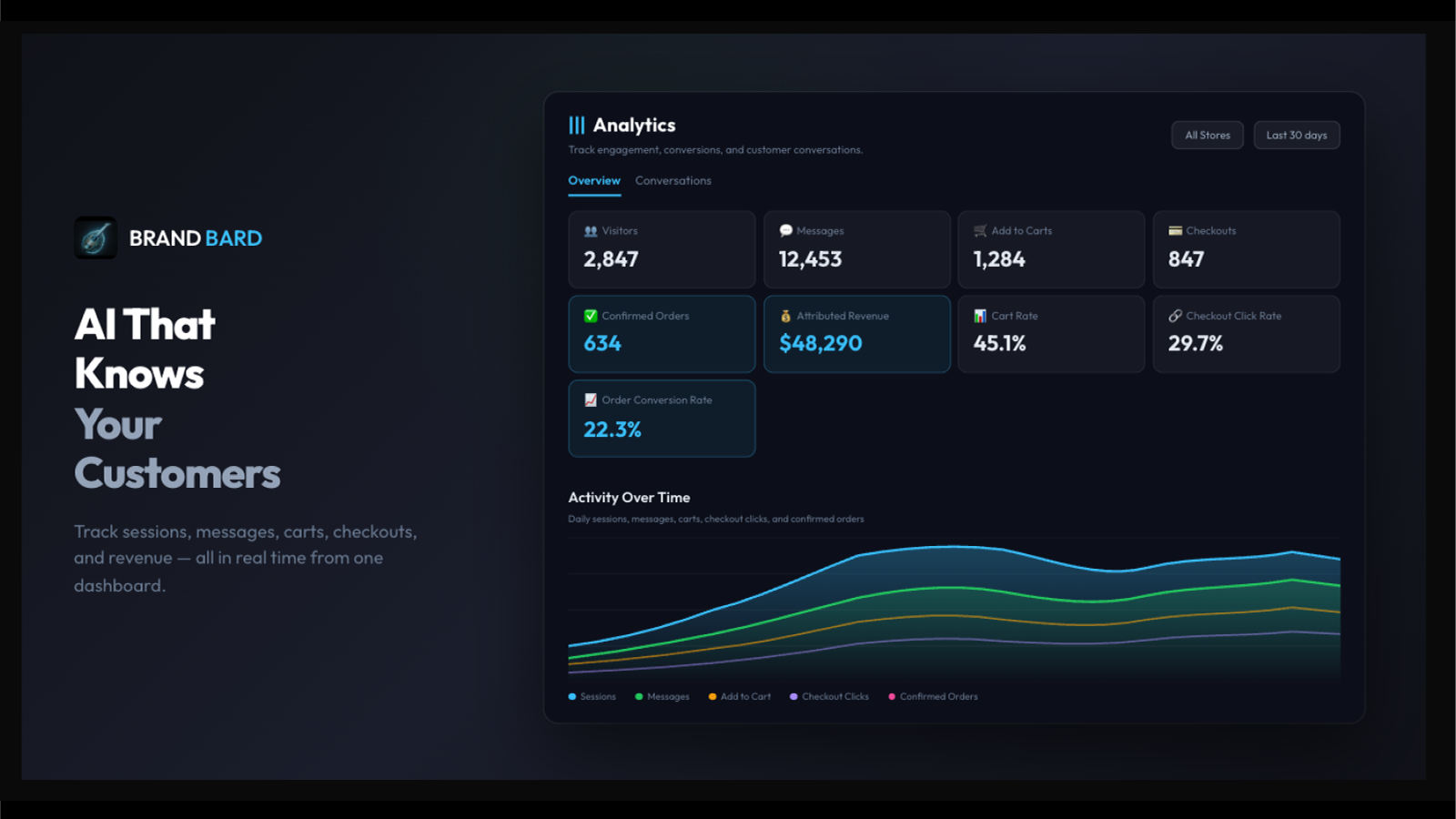Image resolution: width=1456 pixels, height=819 pixels.
Task: Open the Last 30 days range selector
Action: coord(1297,136)
